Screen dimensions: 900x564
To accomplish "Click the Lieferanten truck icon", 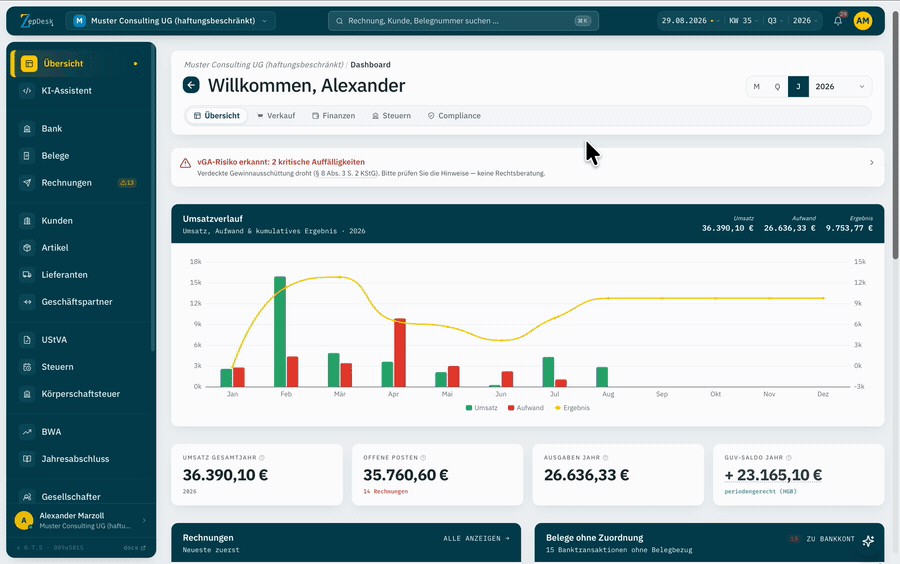I will click(x=27, y=274).
